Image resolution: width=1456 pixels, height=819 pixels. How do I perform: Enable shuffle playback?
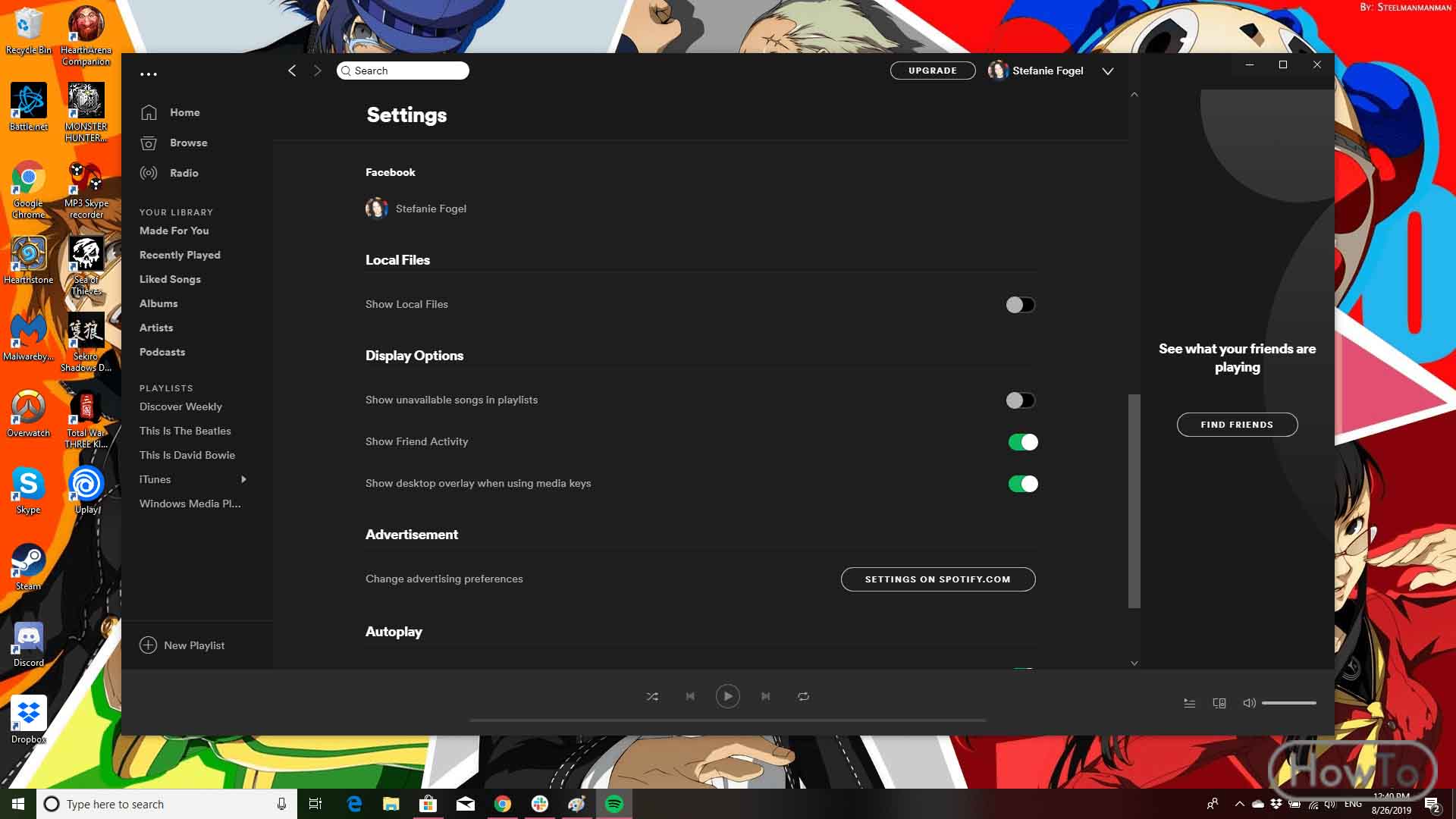tap(652, 696)
